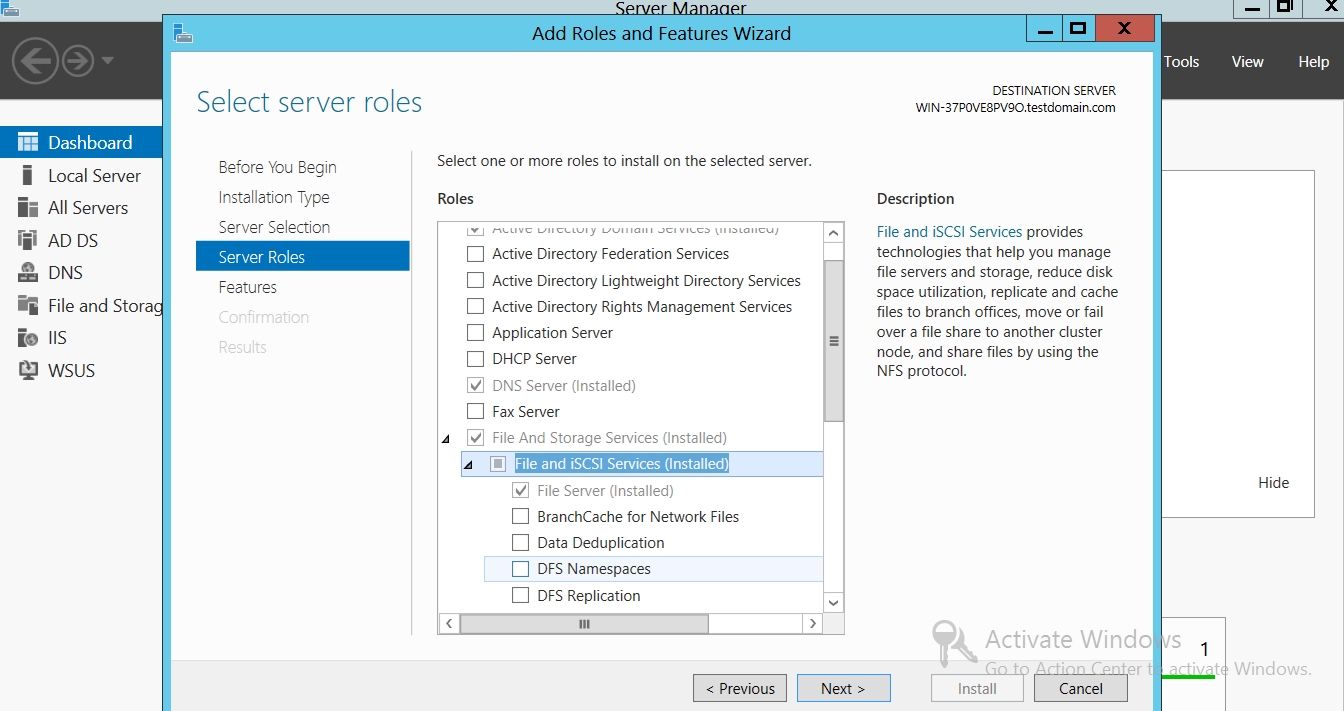The image size is (1344, 711).
Task: Check the DHCP Server role checkbox
Action: [476, 359]
